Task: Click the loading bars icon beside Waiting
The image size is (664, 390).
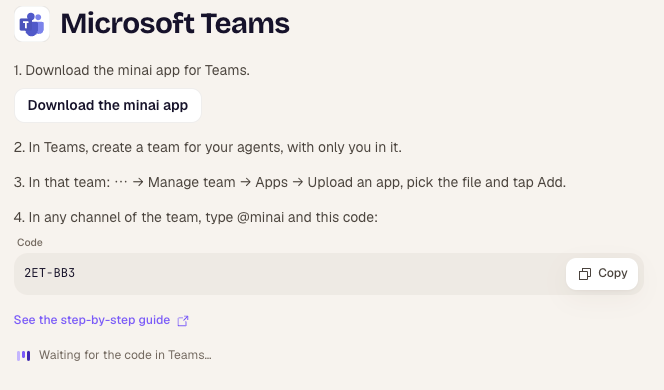Action: tap(24, 356)
